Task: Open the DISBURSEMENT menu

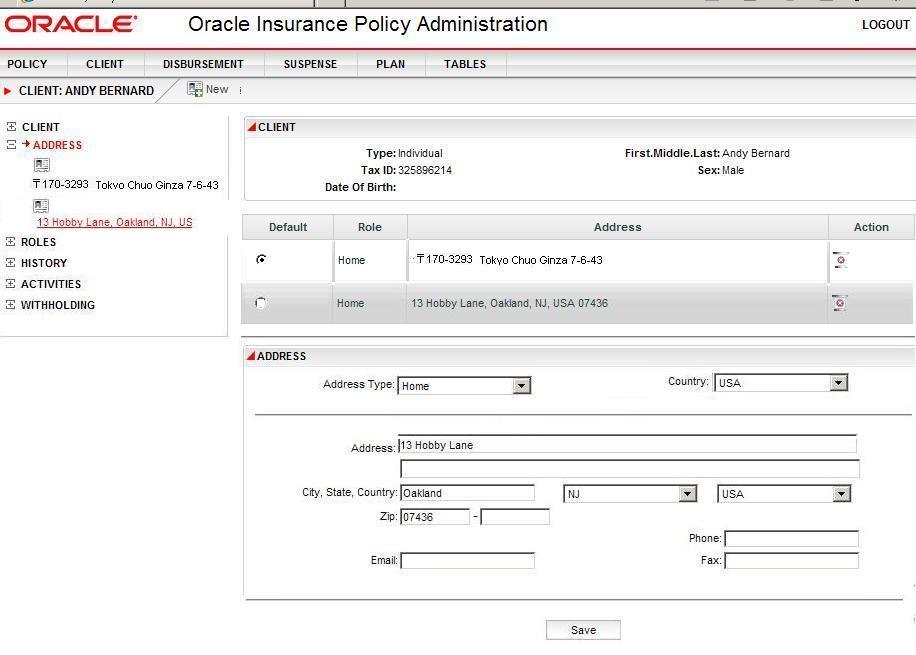Action: (203, 64)
